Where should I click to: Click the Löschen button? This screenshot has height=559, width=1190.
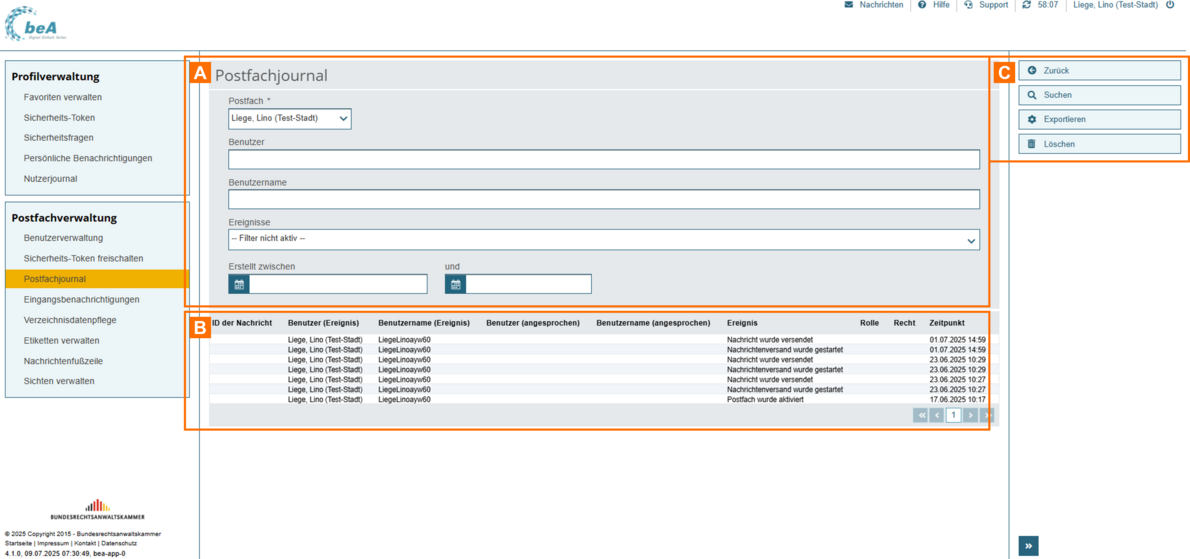[x=1099, y=144]
